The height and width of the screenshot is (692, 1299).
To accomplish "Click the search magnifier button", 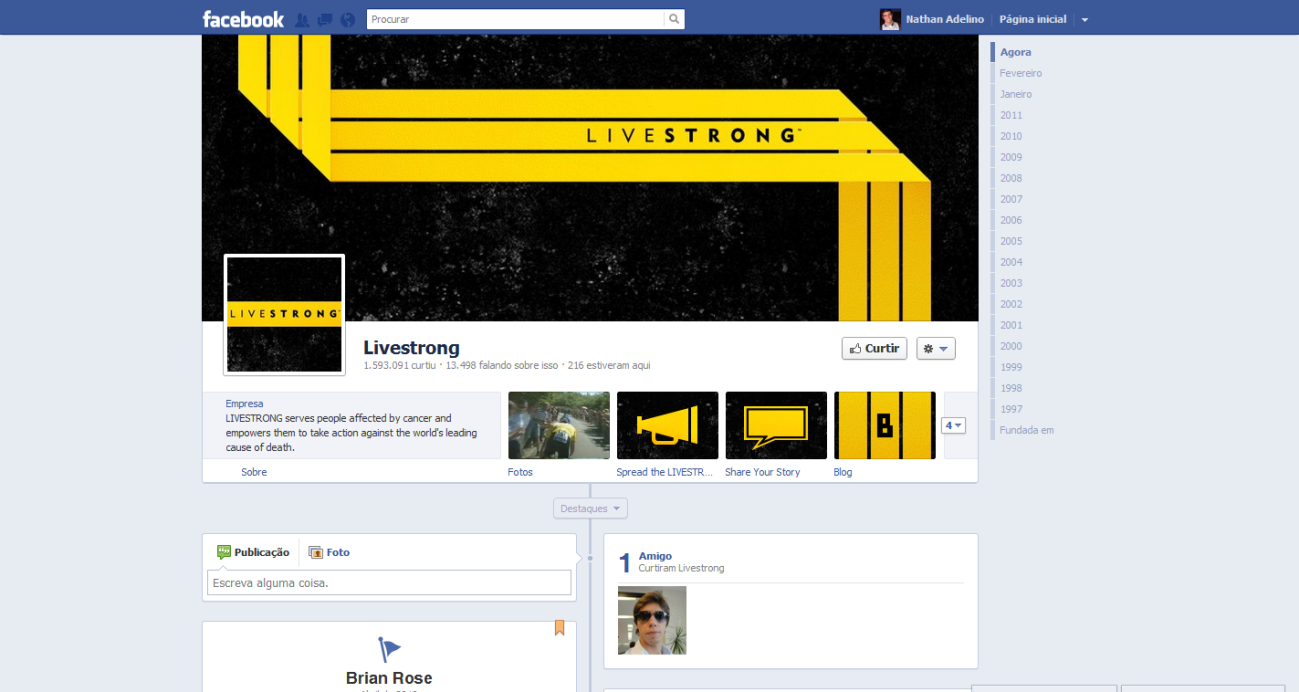I will tap(674, 19).
